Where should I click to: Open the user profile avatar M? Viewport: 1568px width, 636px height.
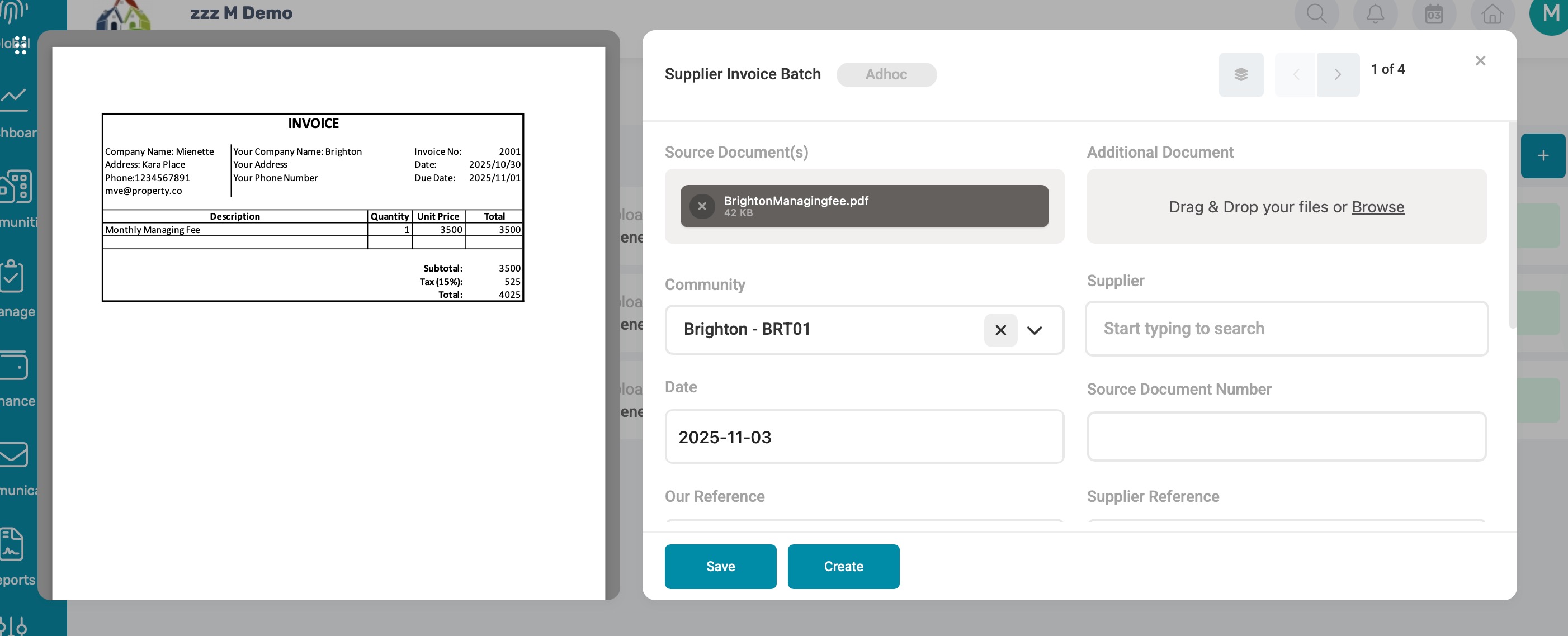(x=1549, y=13)
